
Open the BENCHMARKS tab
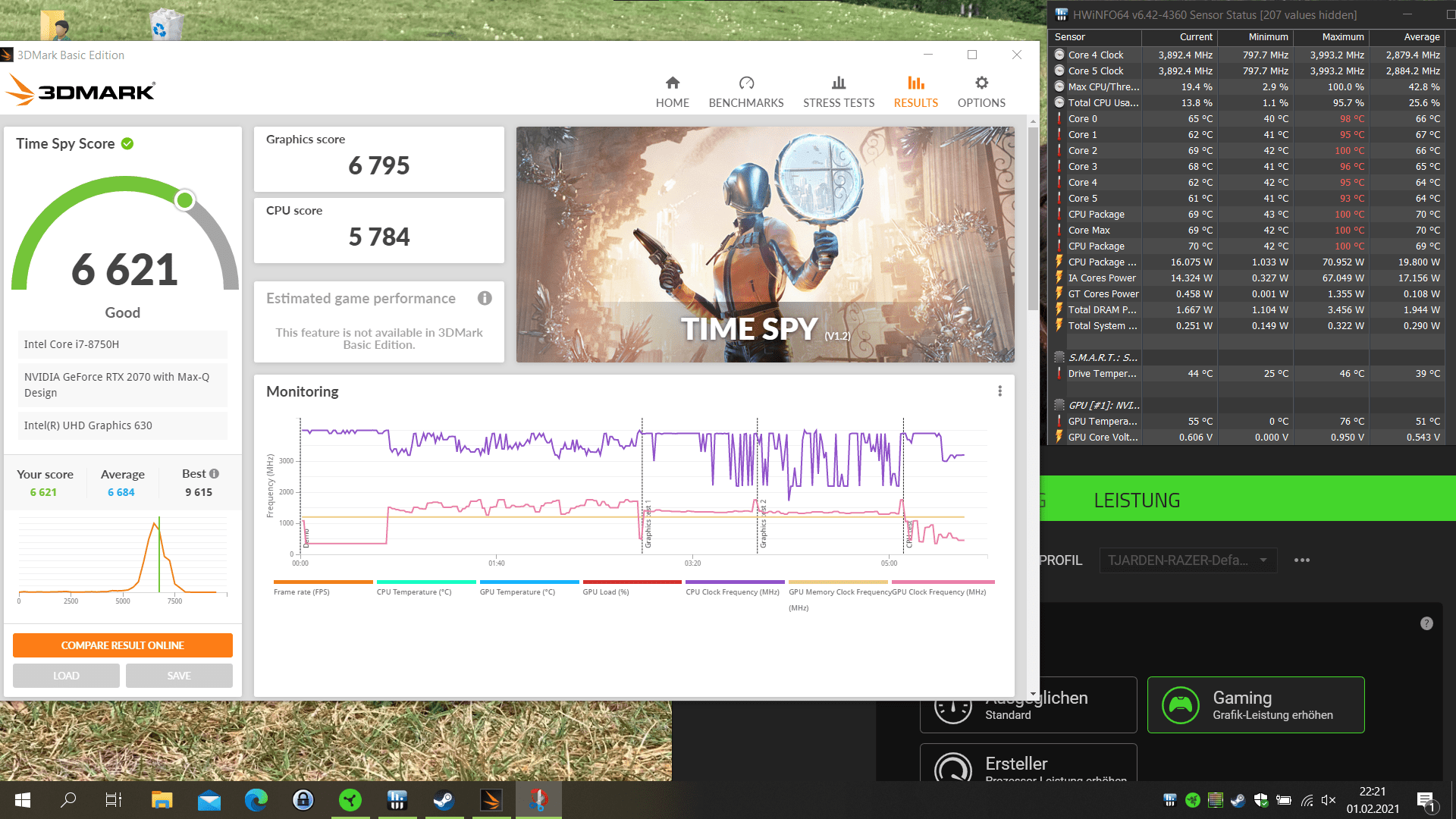click(746, 92)
